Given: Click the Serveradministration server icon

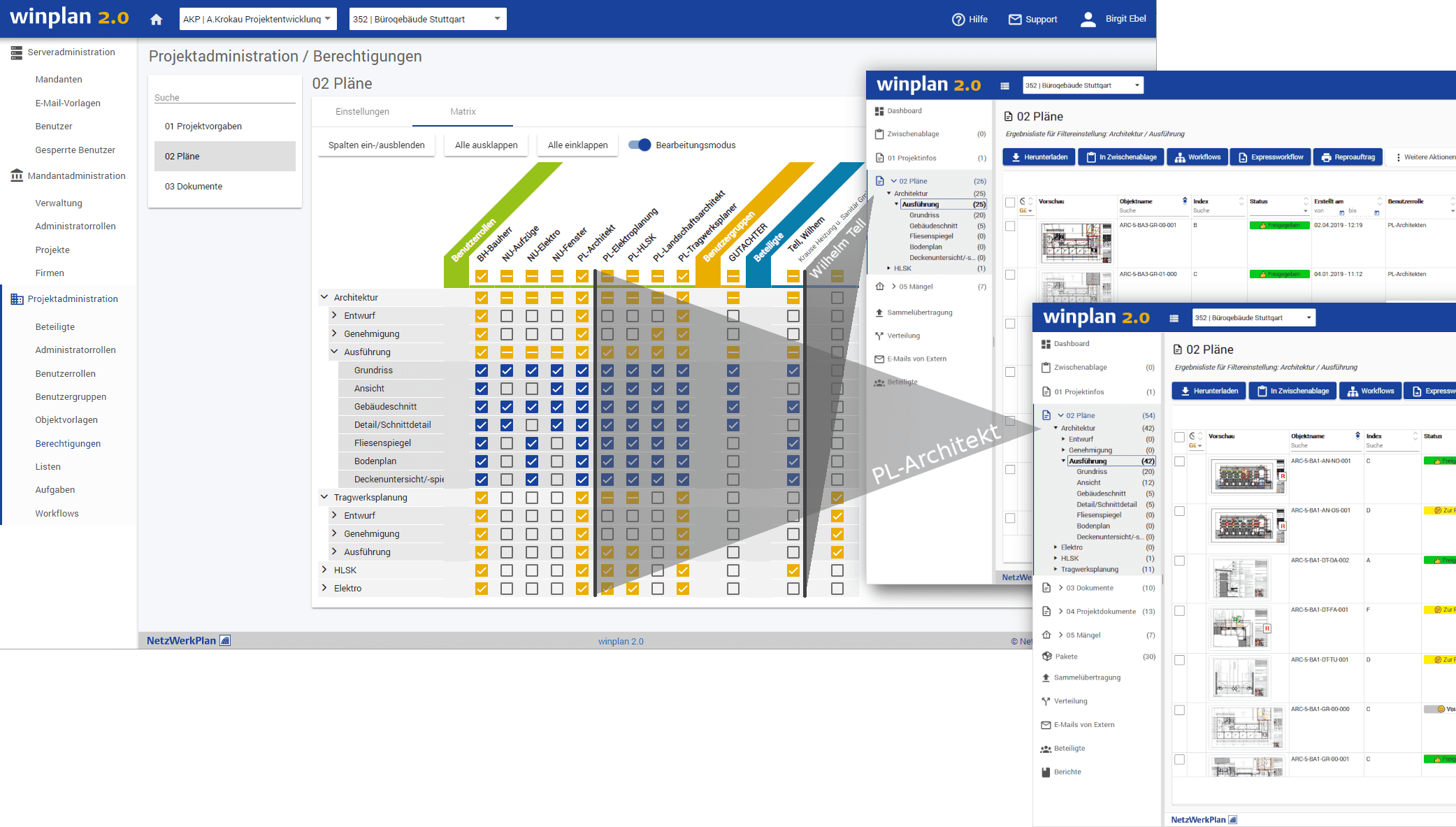Looking at the screenshot, I should [x=17, y=52].
